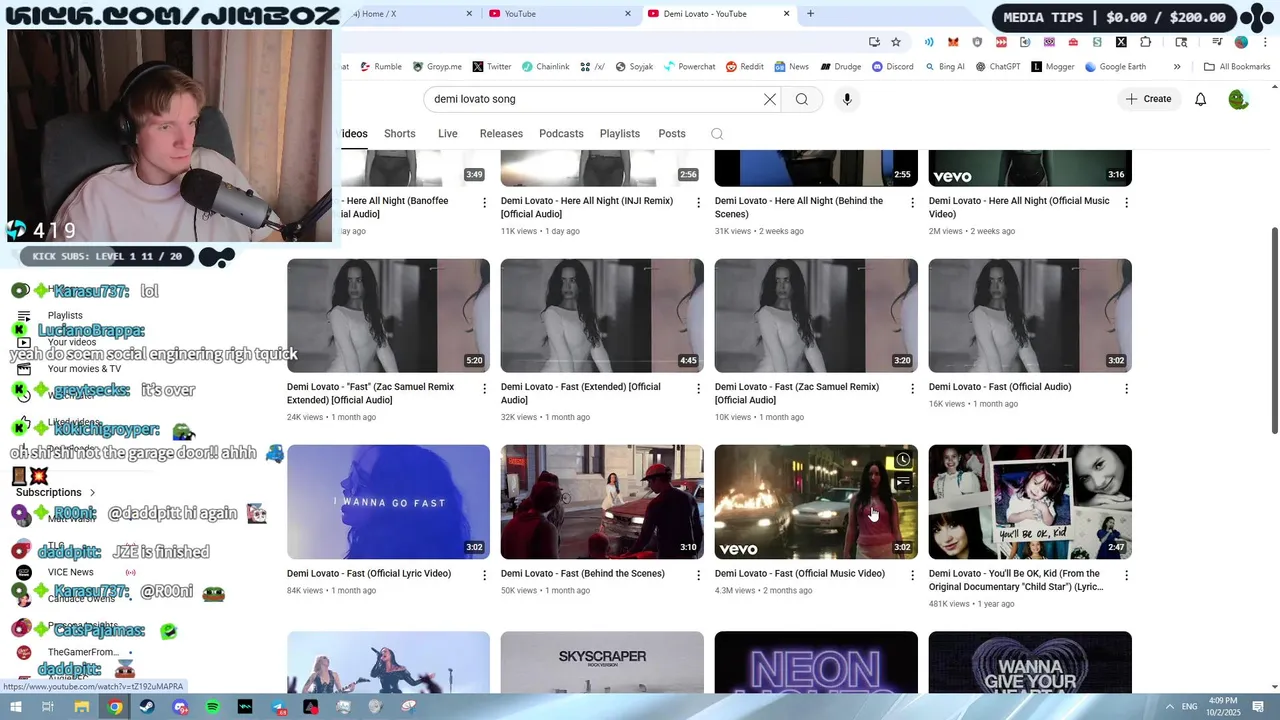
Task: Open Task View on the taskbar
Action: [47, 707]
